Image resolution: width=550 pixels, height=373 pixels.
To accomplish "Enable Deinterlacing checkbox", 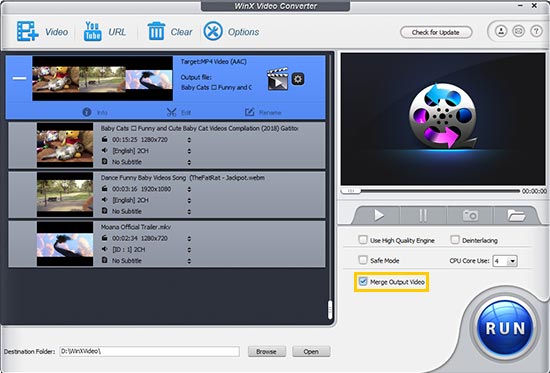I will [x=455, y=240].
